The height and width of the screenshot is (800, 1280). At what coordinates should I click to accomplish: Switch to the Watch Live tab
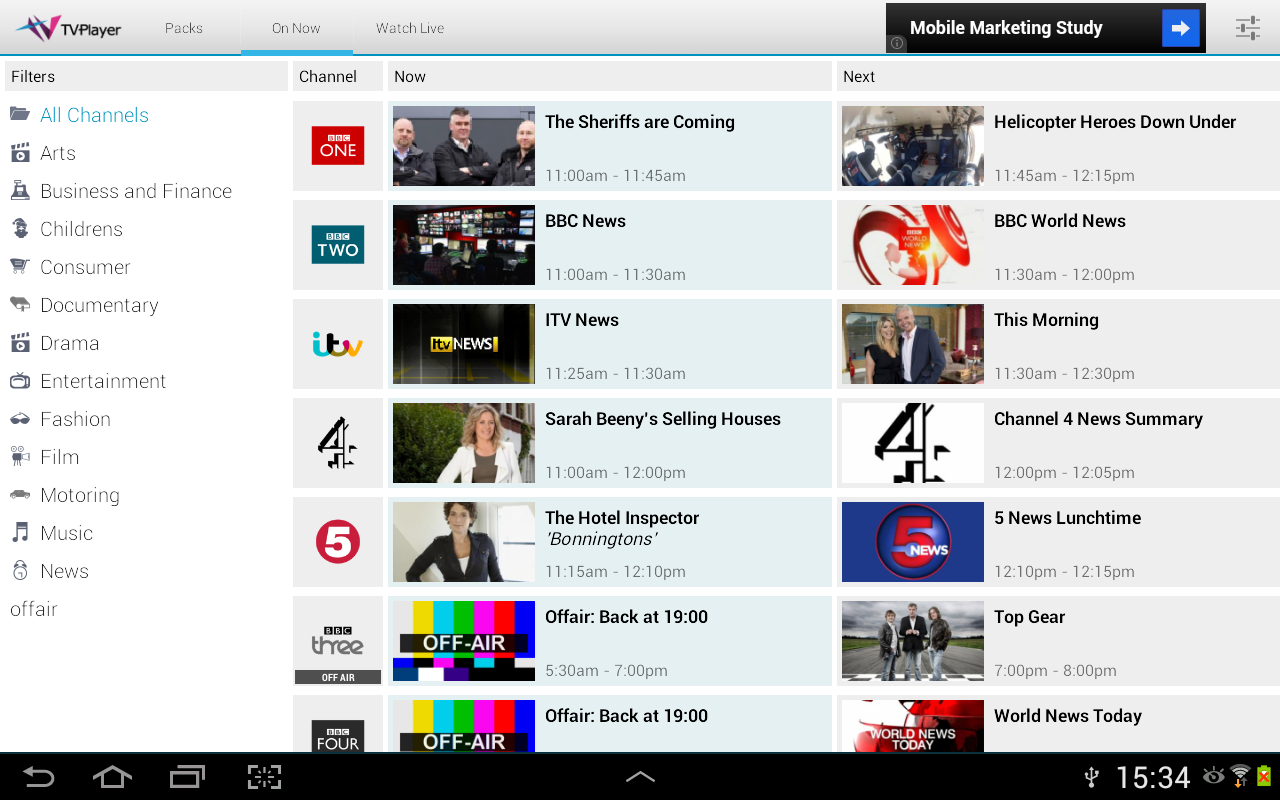409,28
